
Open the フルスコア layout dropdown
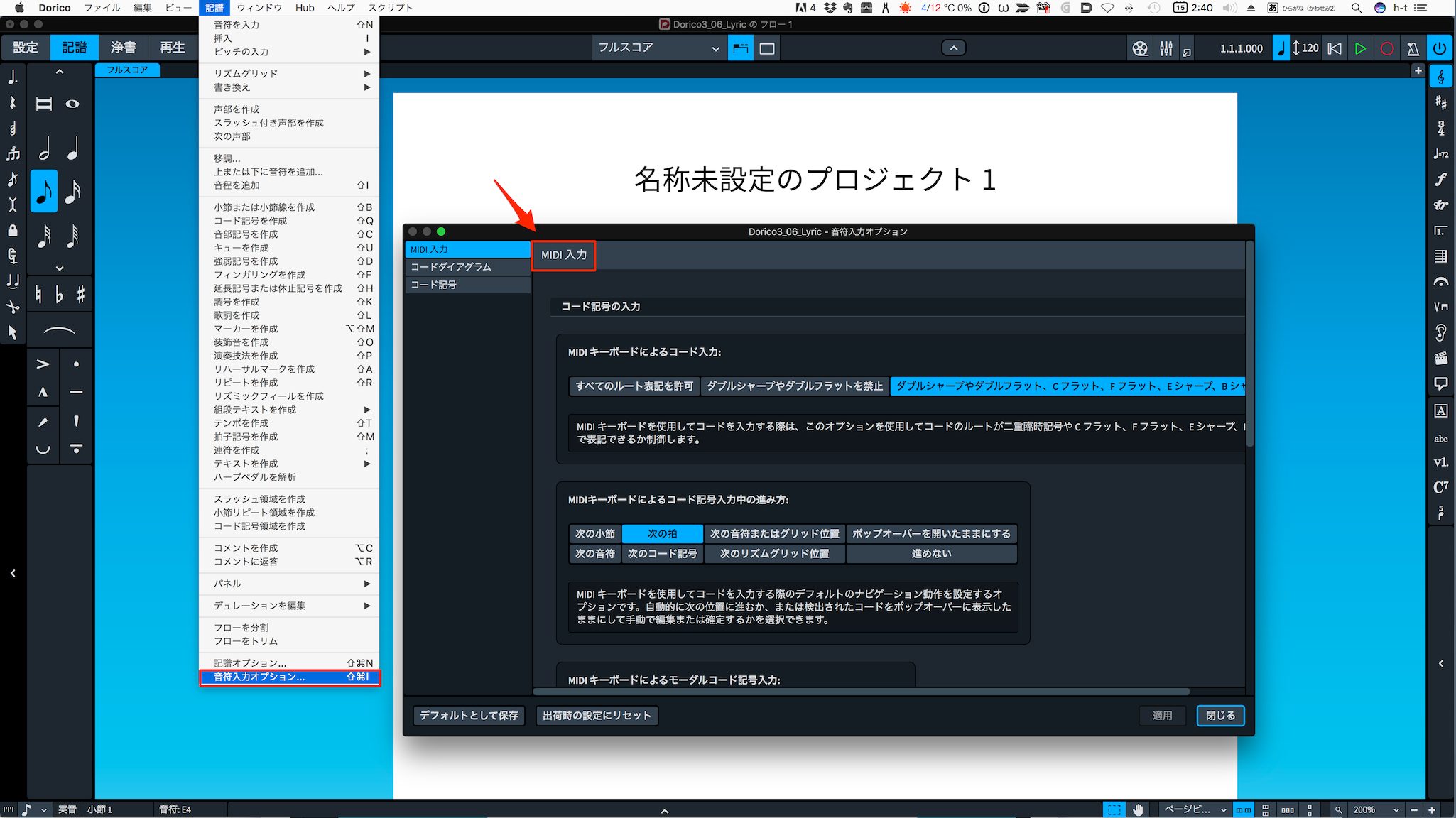[x=658, y=48]
